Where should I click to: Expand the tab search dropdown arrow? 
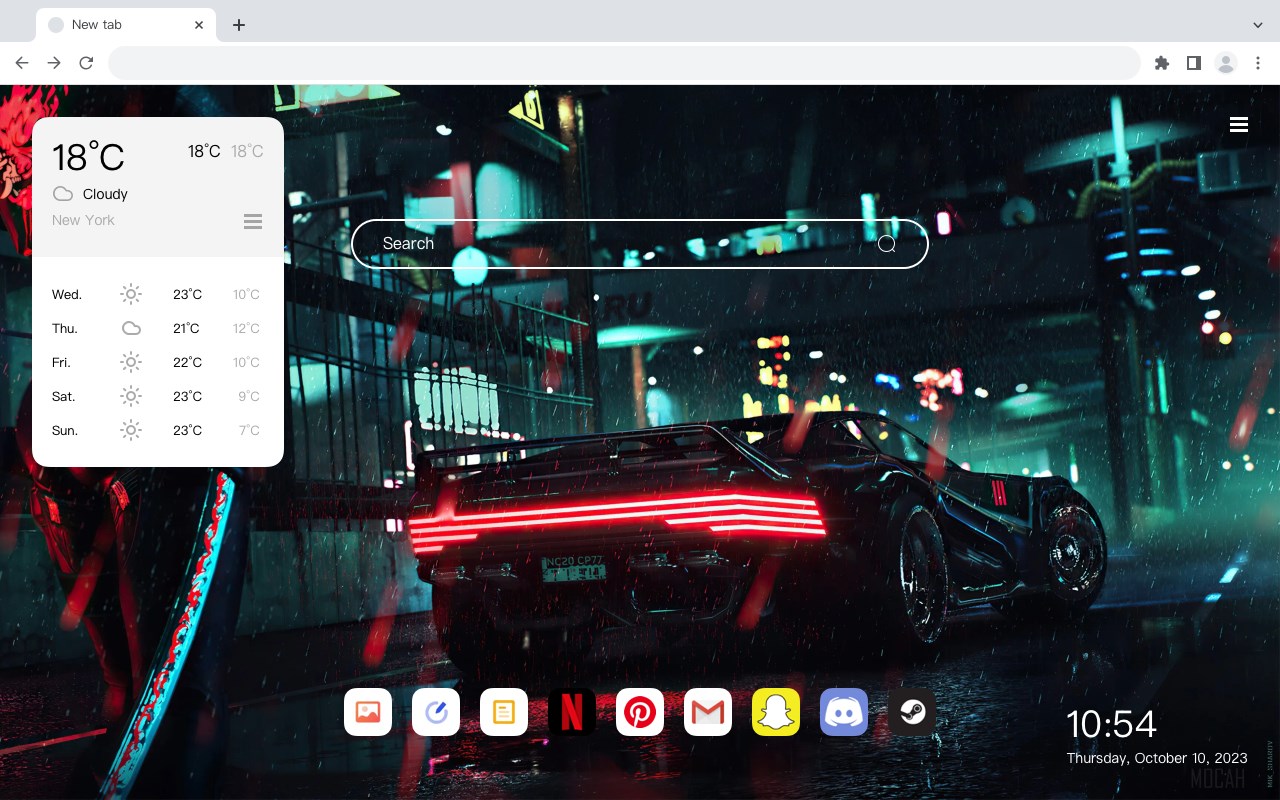click(x=1258, y=25)
